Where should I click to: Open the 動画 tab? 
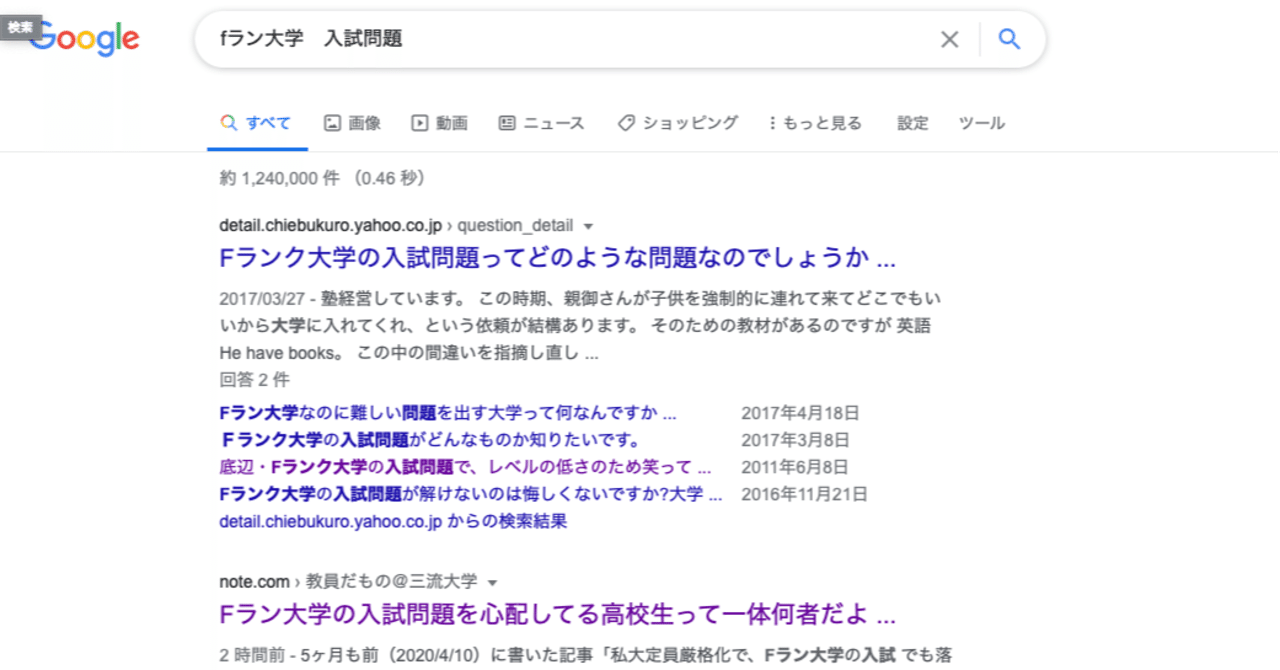tap(439, 123)
